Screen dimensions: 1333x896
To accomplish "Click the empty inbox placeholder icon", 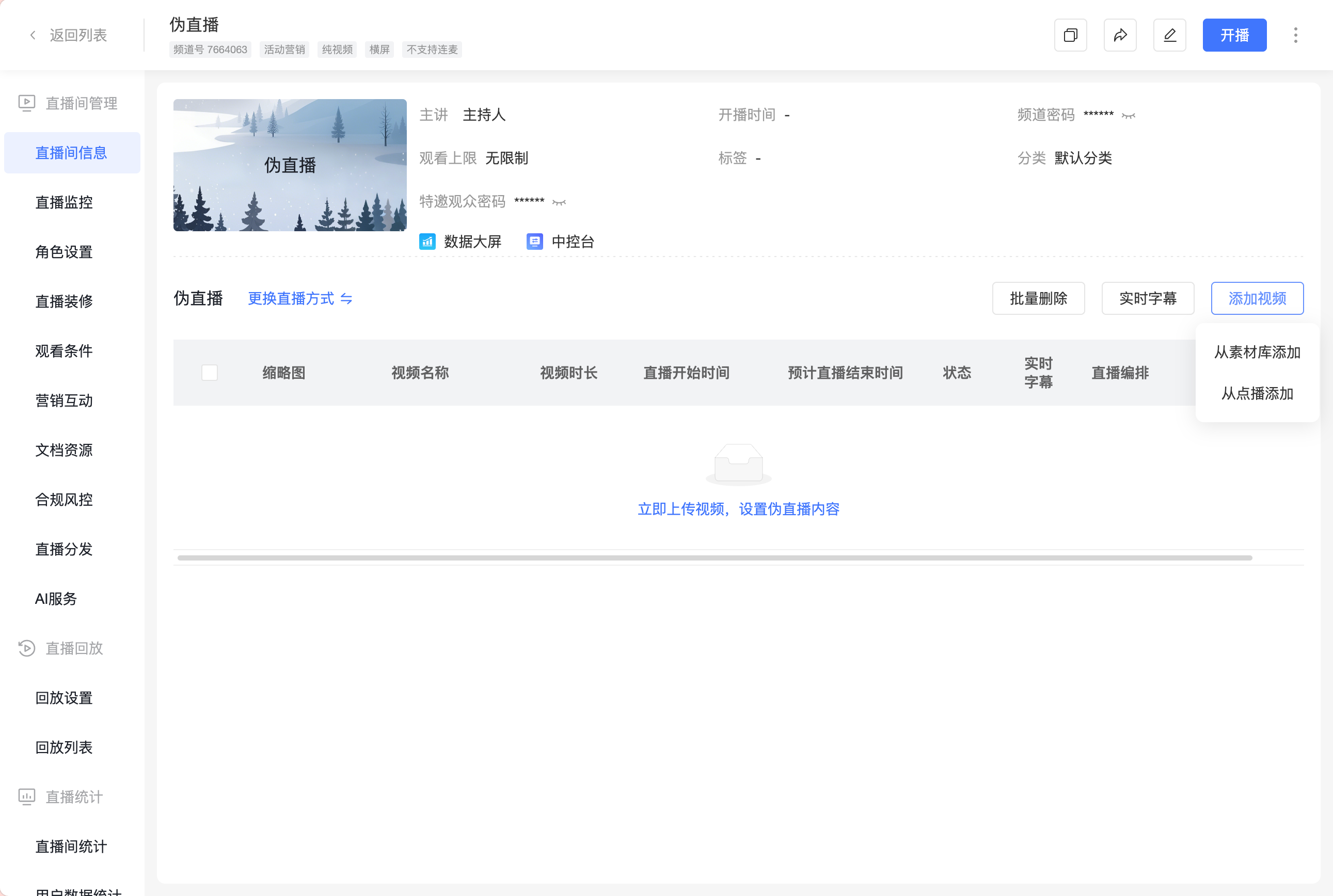I will [739, 464].
